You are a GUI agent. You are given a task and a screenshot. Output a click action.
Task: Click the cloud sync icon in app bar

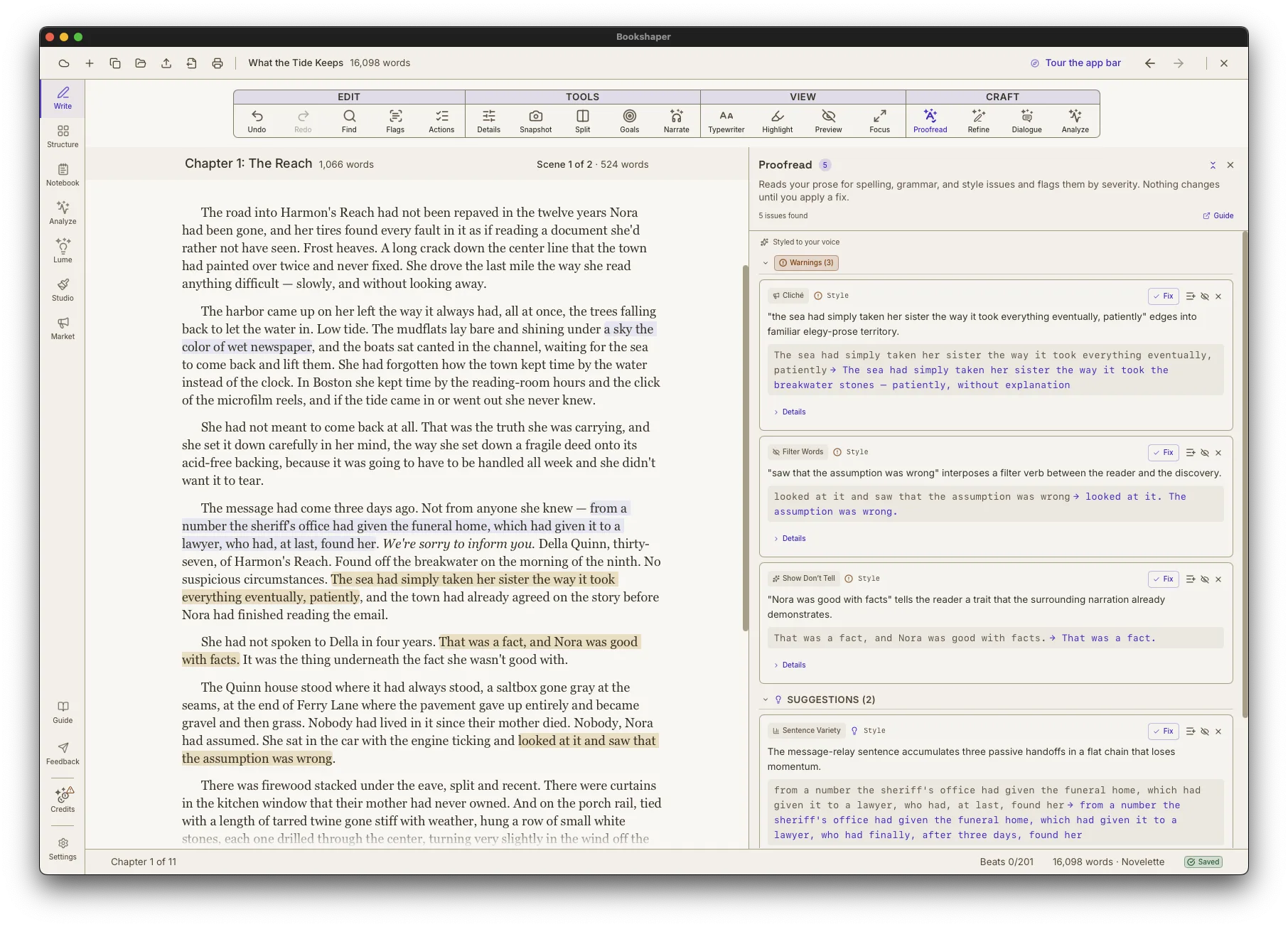coord(64,63)
